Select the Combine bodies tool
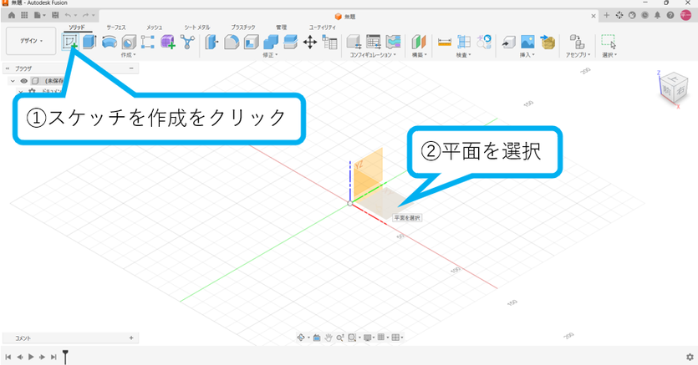The height and width of the screenshot is (365, 698). 271,42
